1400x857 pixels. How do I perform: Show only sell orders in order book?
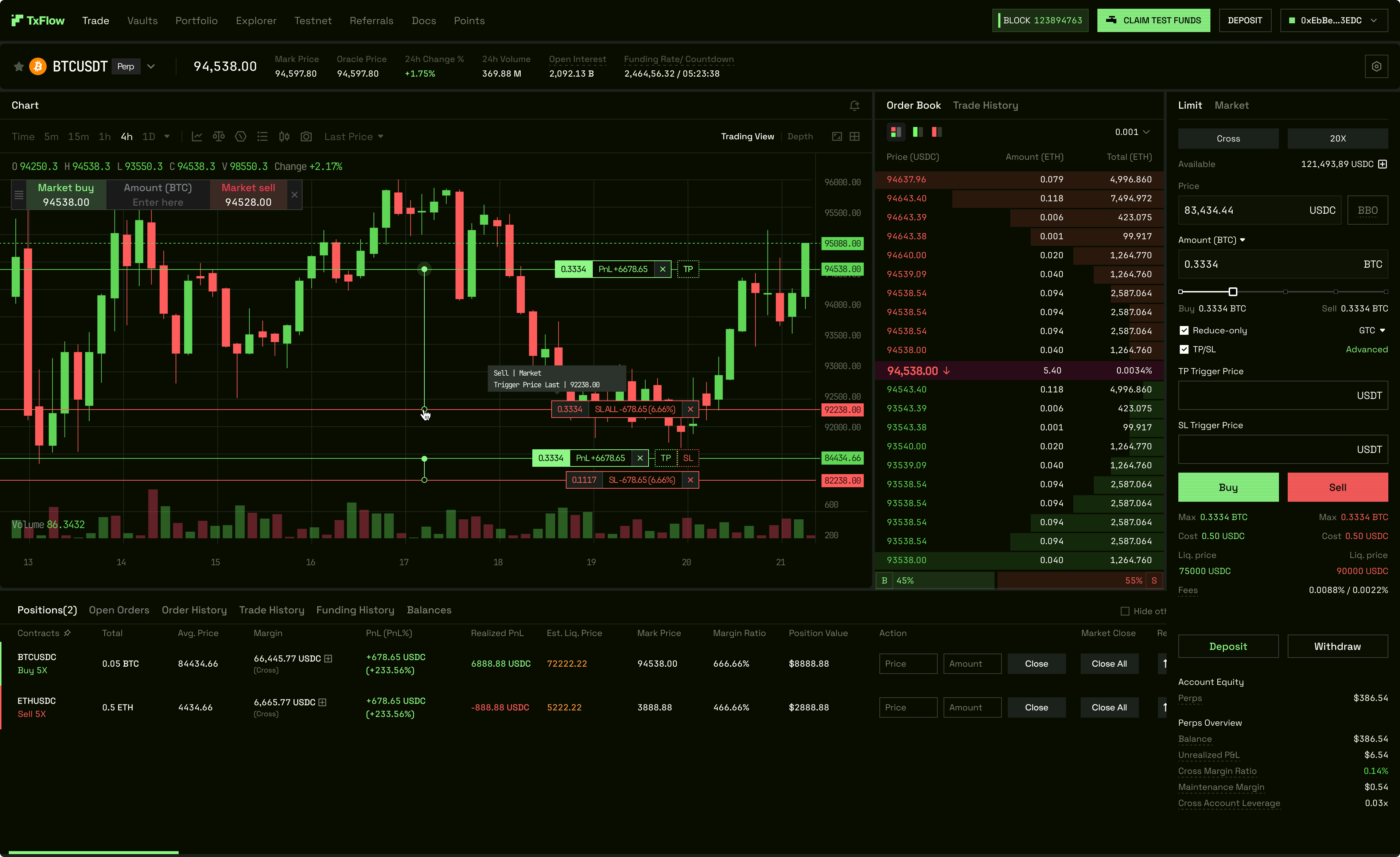click(x=936, y=132)
